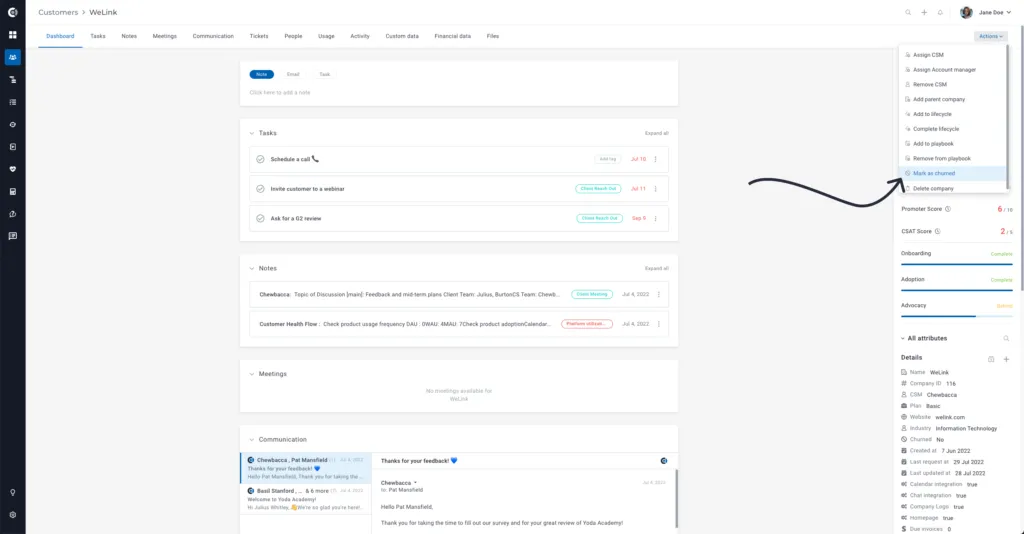
Task: Click sender icon in Thanks for your feedback email
Action: 664,461
